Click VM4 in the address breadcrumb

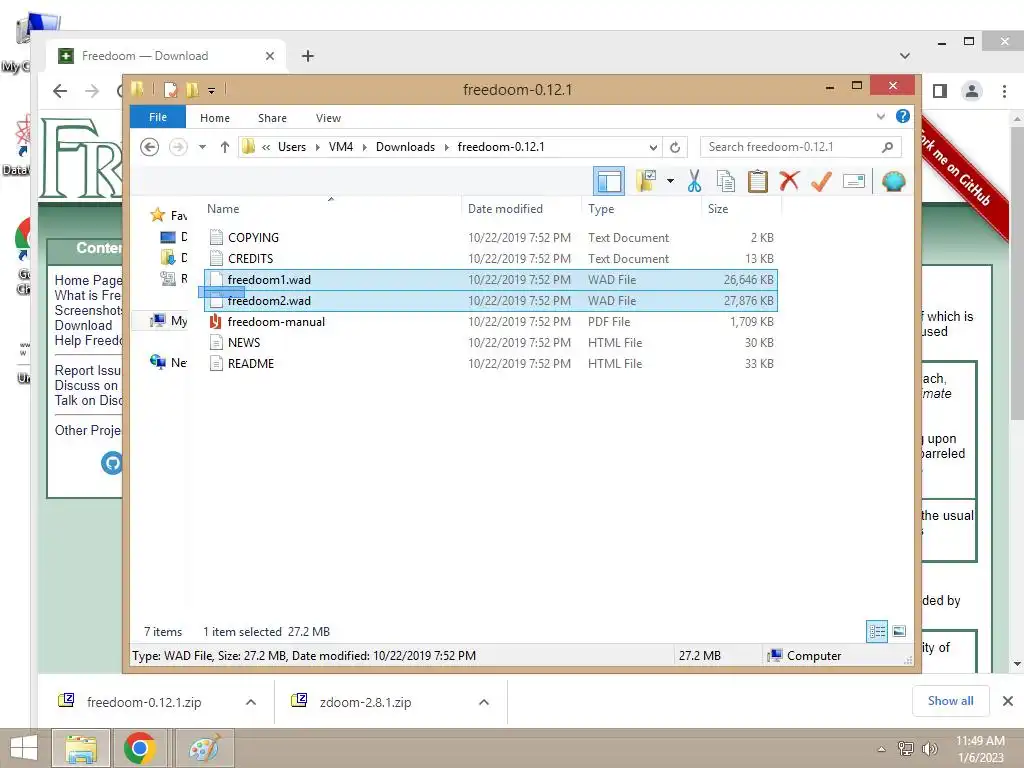coord(340,147)
